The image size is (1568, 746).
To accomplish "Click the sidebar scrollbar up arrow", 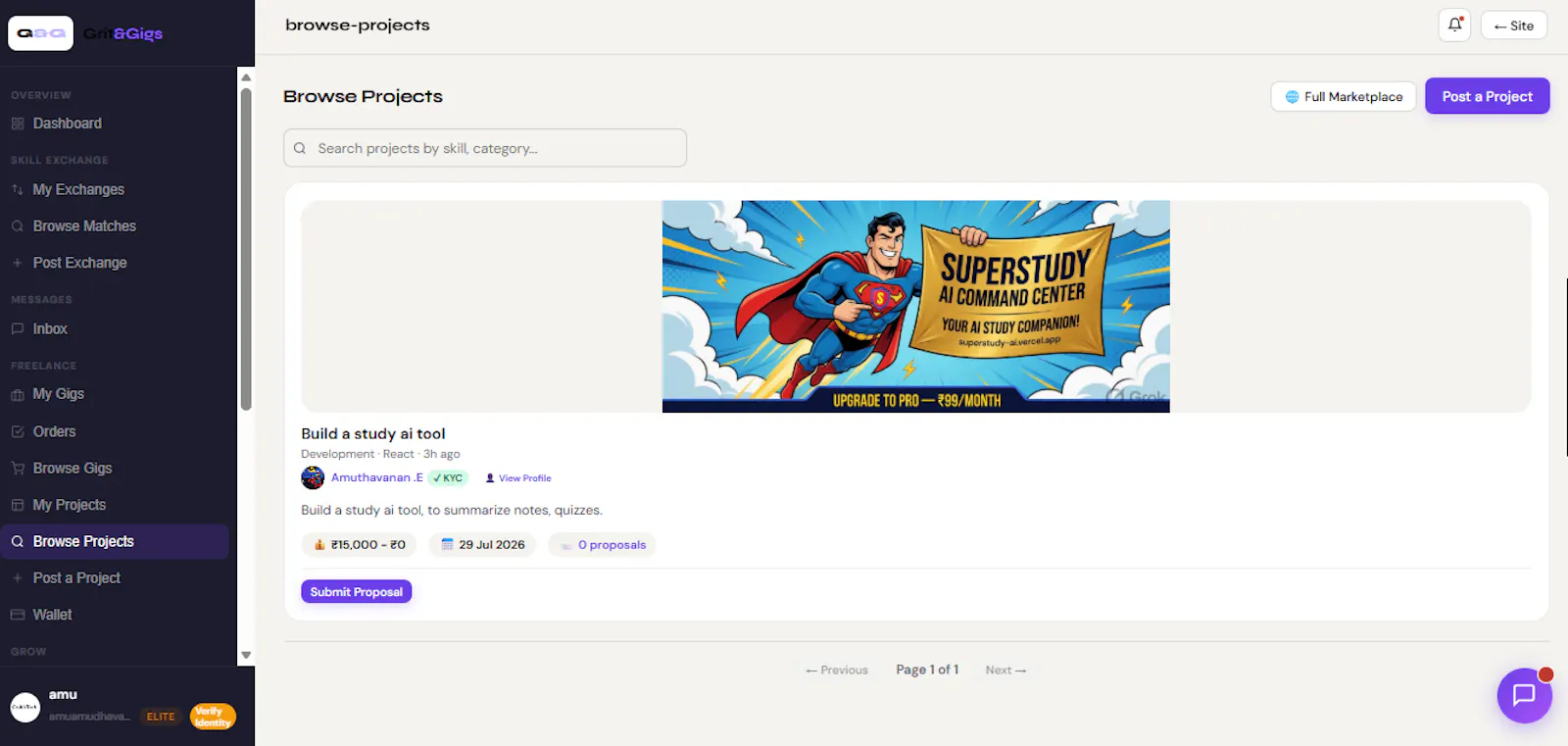I will pyautogui.click(x=246, y=76).
